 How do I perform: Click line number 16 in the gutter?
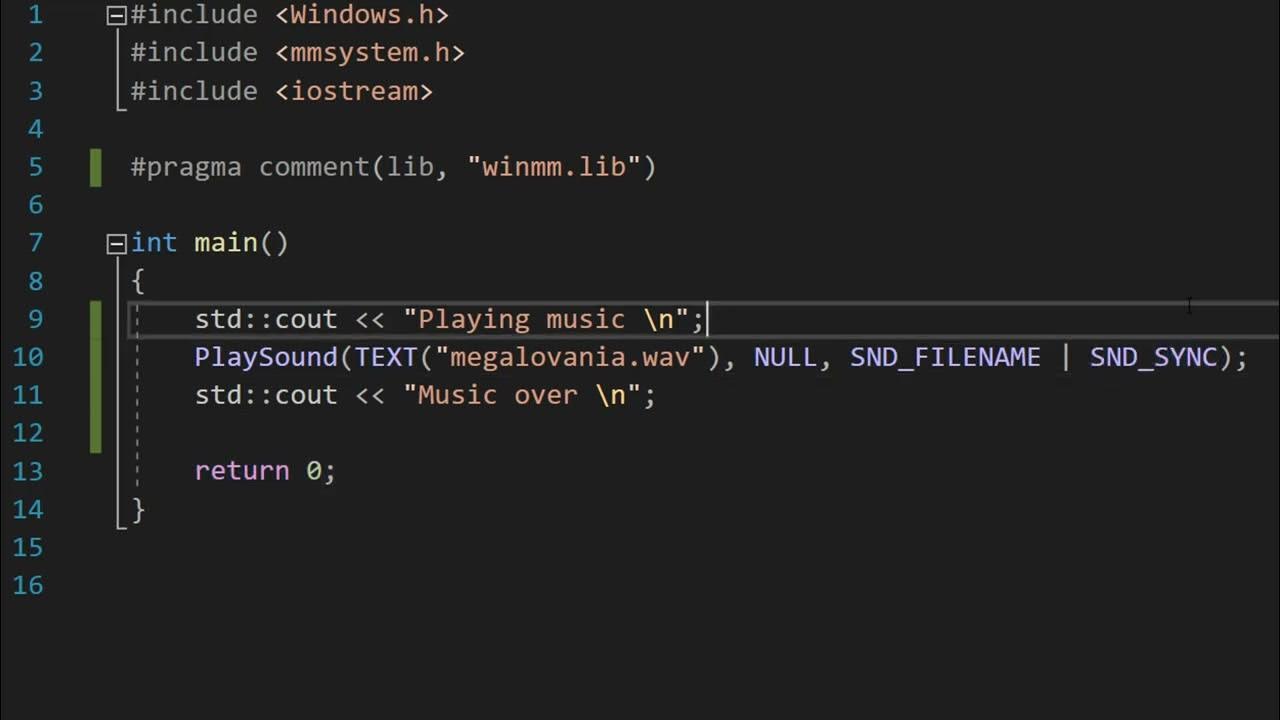28,585
